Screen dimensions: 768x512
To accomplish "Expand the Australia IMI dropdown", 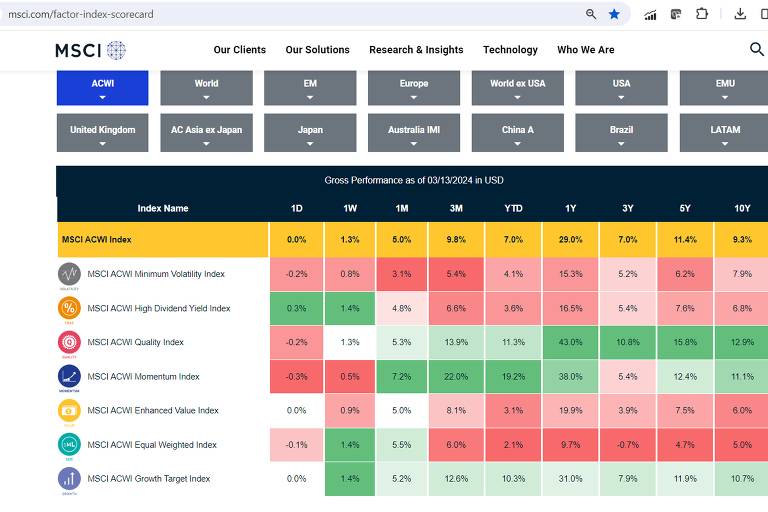I will click(414, 133).
